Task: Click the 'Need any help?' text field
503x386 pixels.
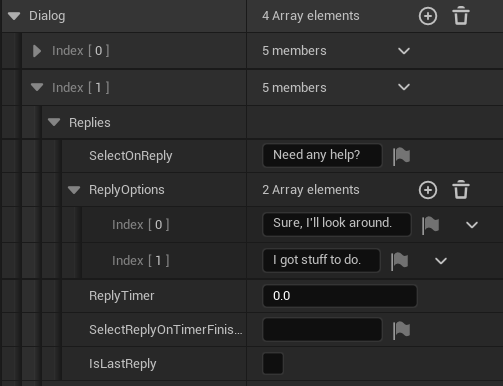Action: (322, 155)
